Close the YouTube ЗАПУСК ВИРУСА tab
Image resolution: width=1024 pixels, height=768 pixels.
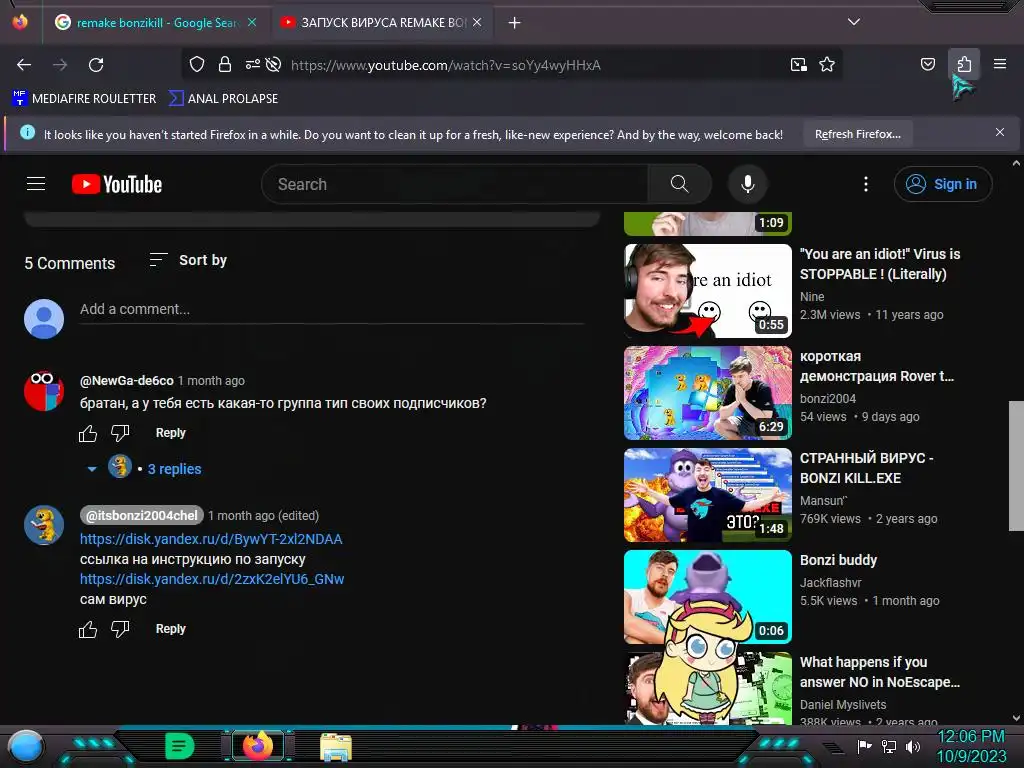pos(477,22)
